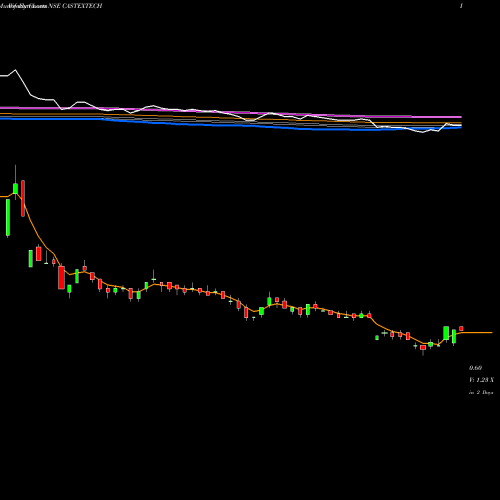Click the NSE CASTEXTECH chart title
Image resolution: width=500 pixels, height=500 pixels.
click(75, 6)
